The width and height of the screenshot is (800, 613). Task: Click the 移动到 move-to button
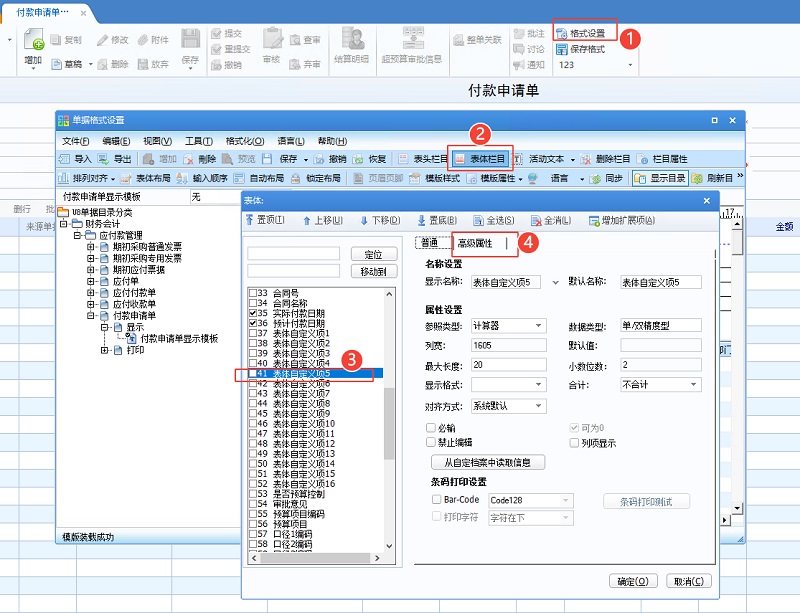coord(373,272)
